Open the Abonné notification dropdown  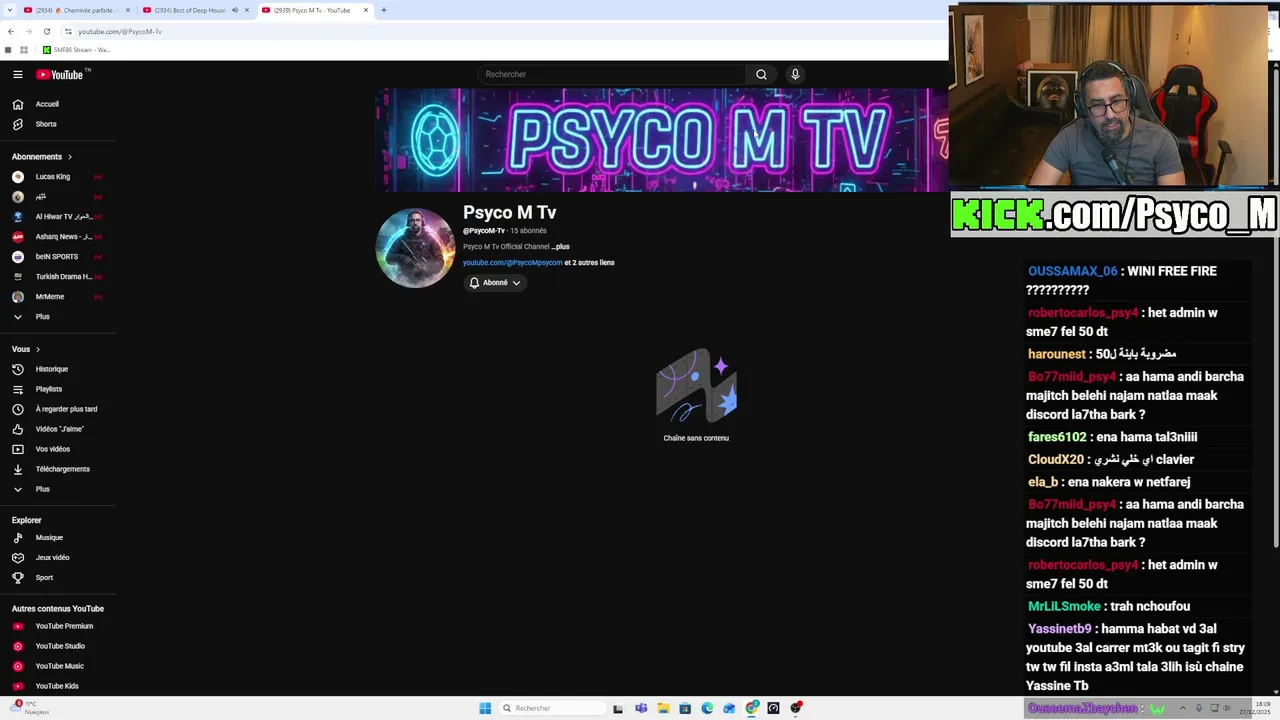(x=495, y=283)
